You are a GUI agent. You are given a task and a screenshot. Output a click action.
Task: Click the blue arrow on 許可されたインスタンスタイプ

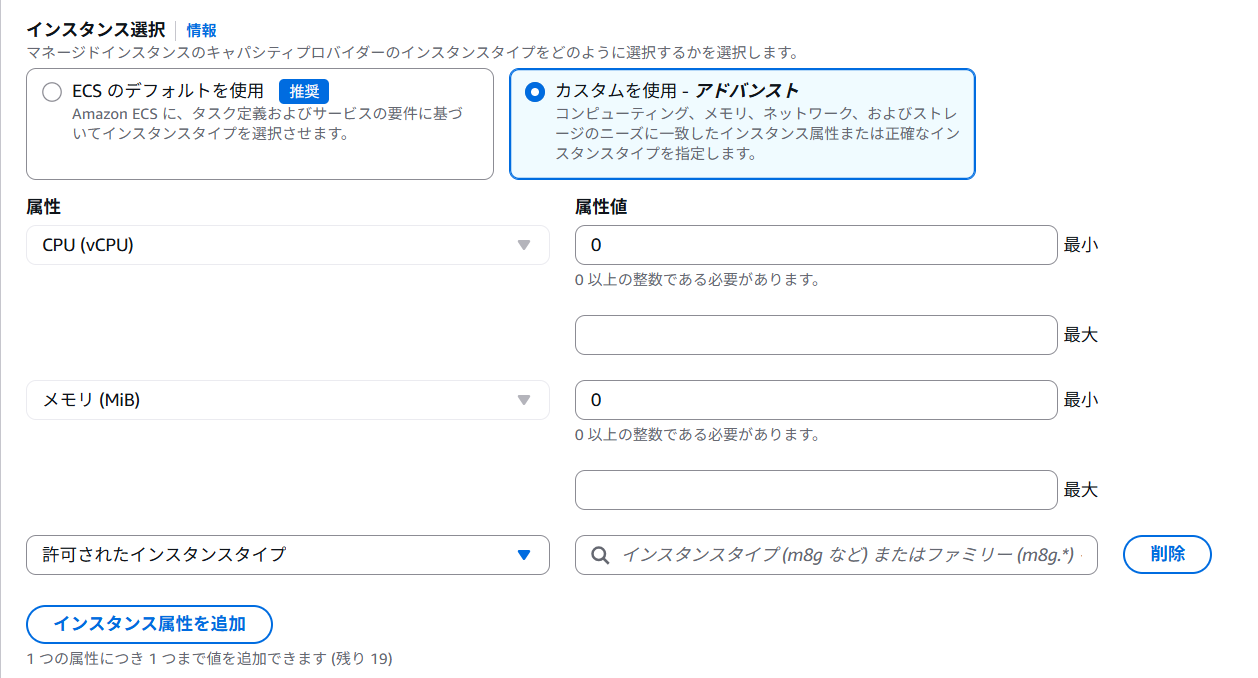click(524, 555)
